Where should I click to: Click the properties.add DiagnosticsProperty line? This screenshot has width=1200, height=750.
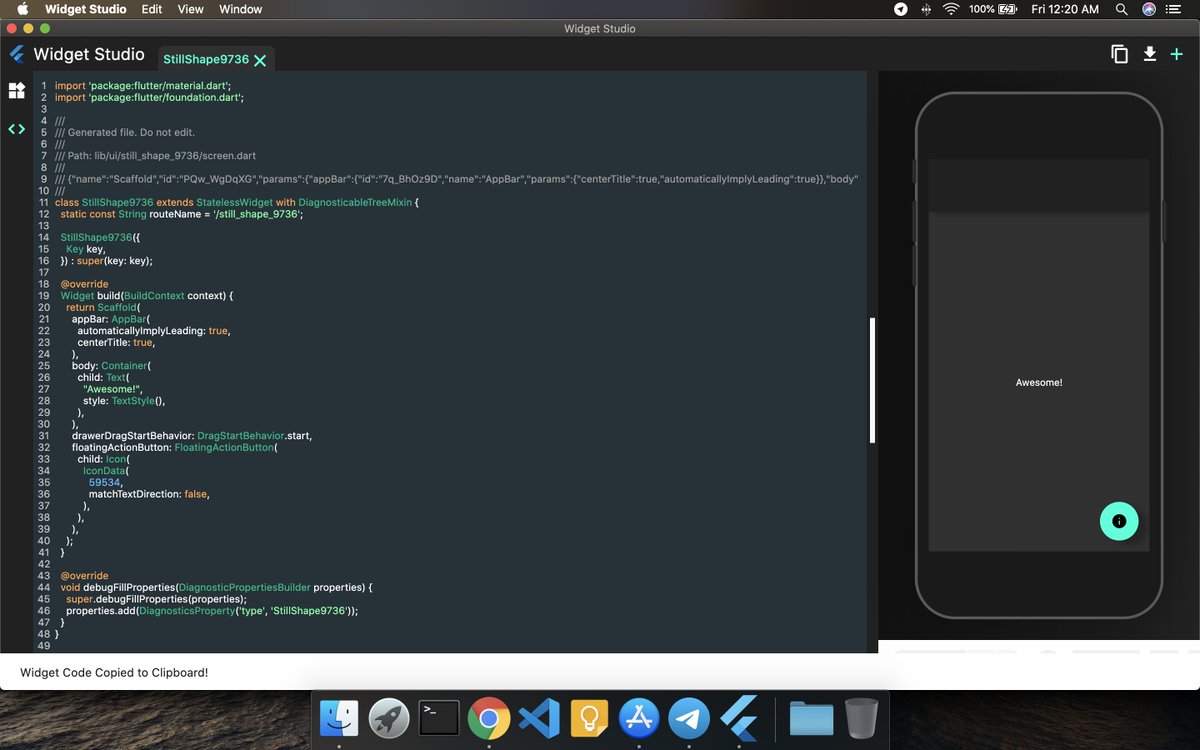[212, 610]
